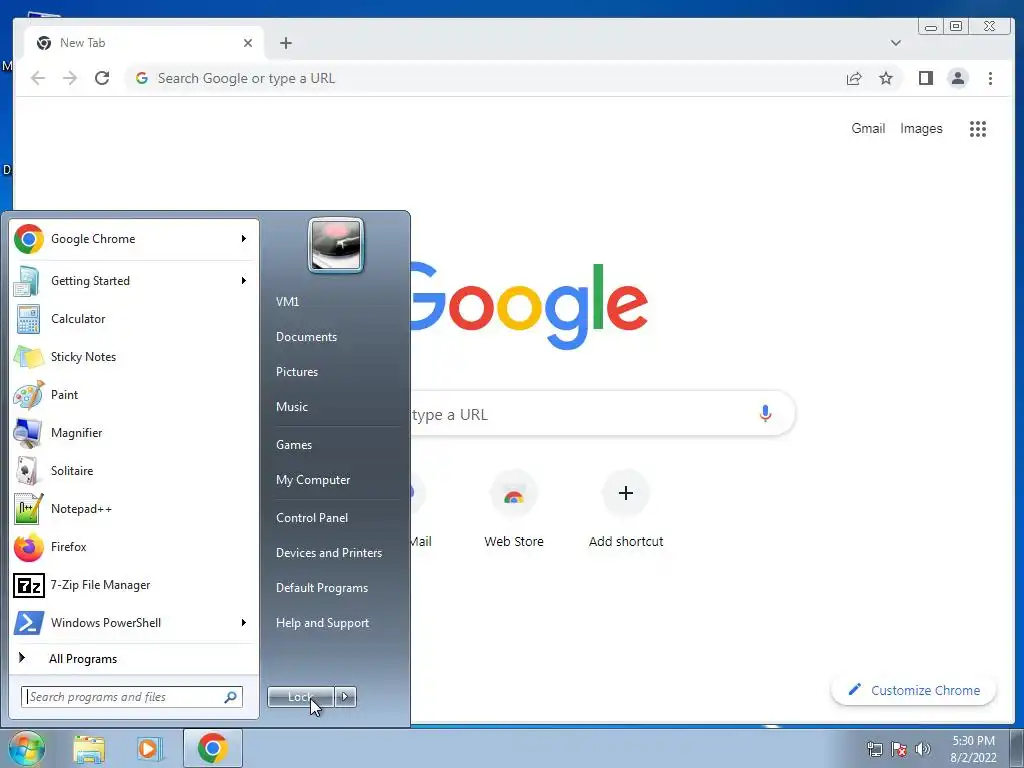Image resolution: width=1024 pixels, height=768 pixels.
Task: Open a new tab with plus button
Action: (285, 43)
